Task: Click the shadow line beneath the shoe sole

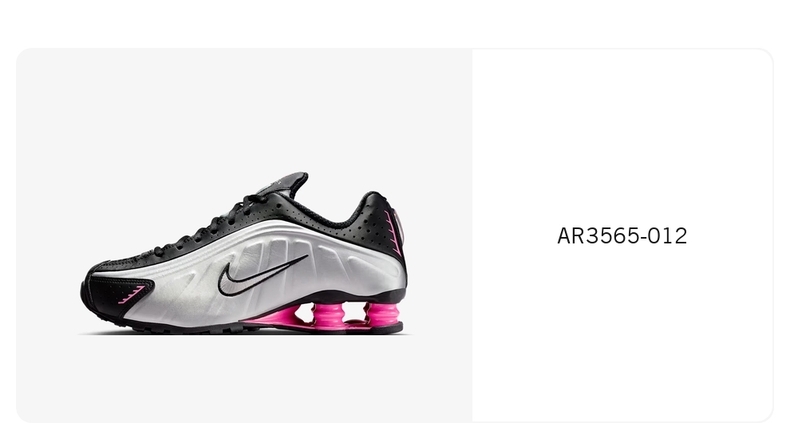Action: coord(244,334)
